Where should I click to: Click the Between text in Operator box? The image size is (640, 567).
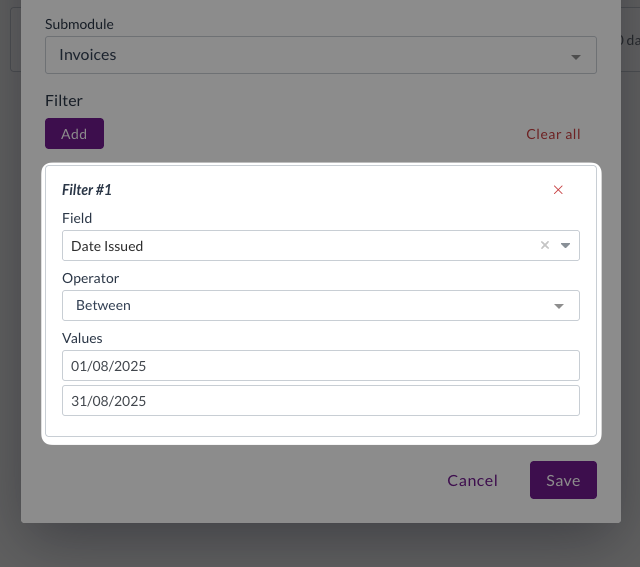click(x=103, y=305)
